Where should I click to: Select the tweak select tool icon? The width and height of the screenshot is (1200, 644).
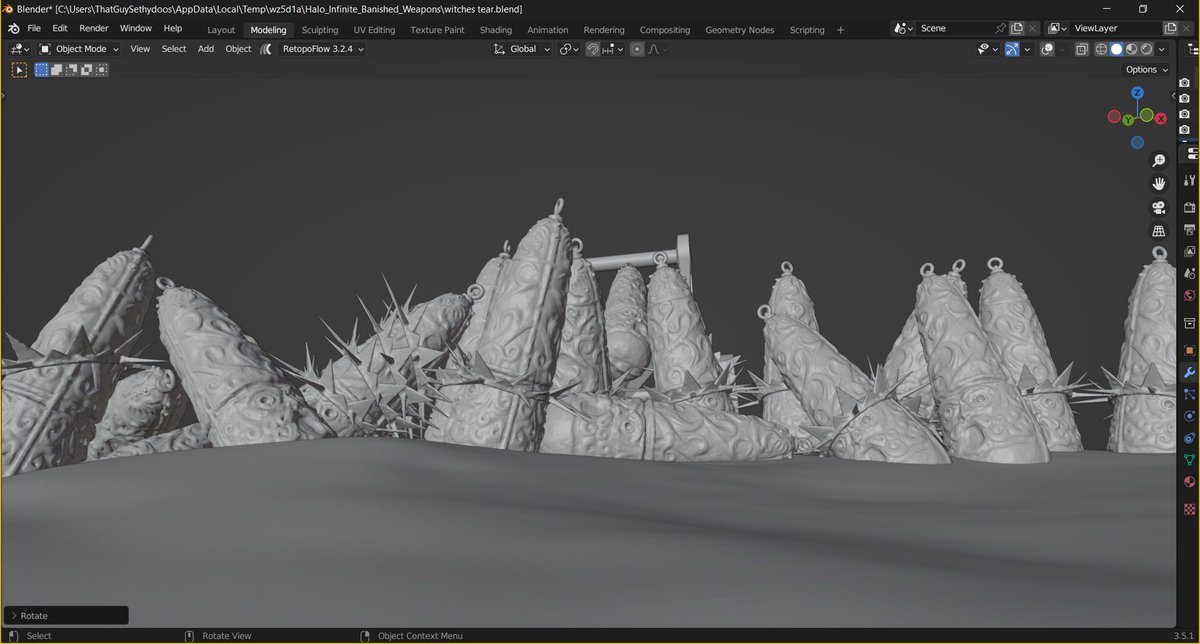tap(19, 70)
